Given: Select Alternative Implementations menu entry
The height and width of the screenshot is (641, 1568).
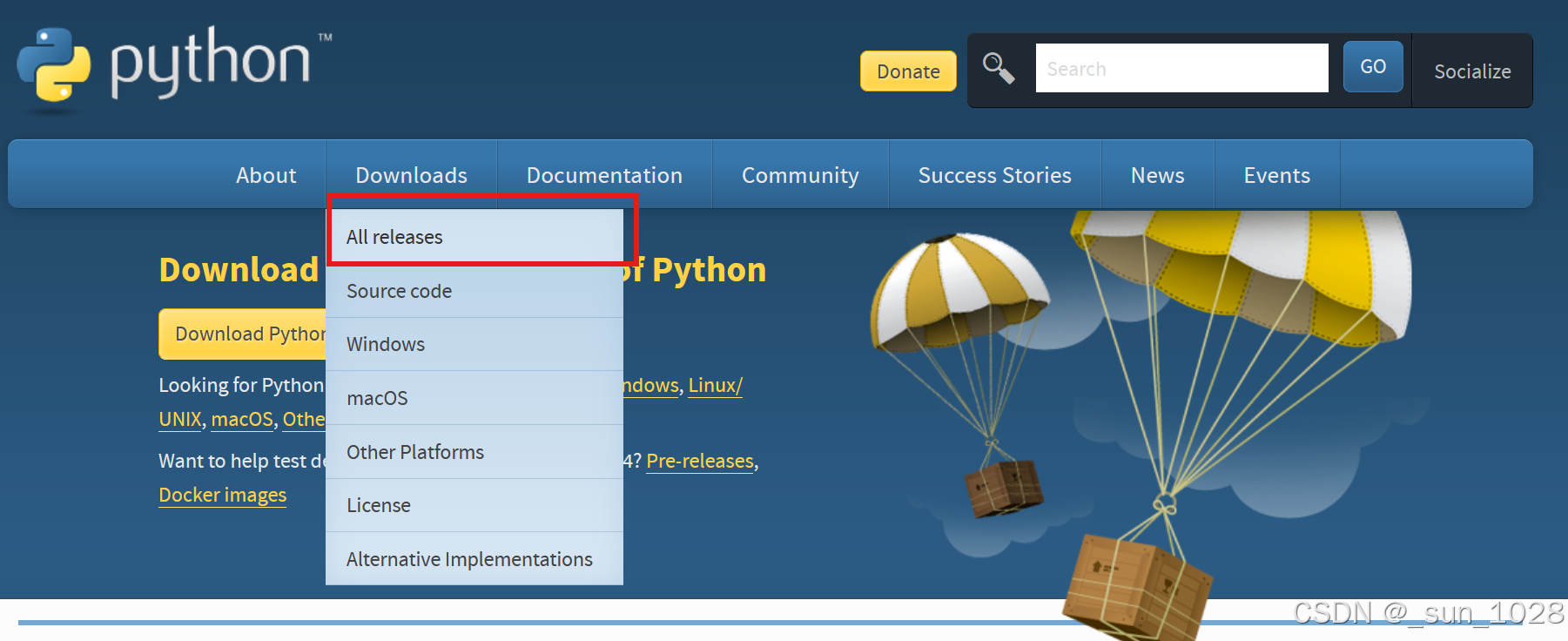Looking at the screenshot, I should coord(474,559).
